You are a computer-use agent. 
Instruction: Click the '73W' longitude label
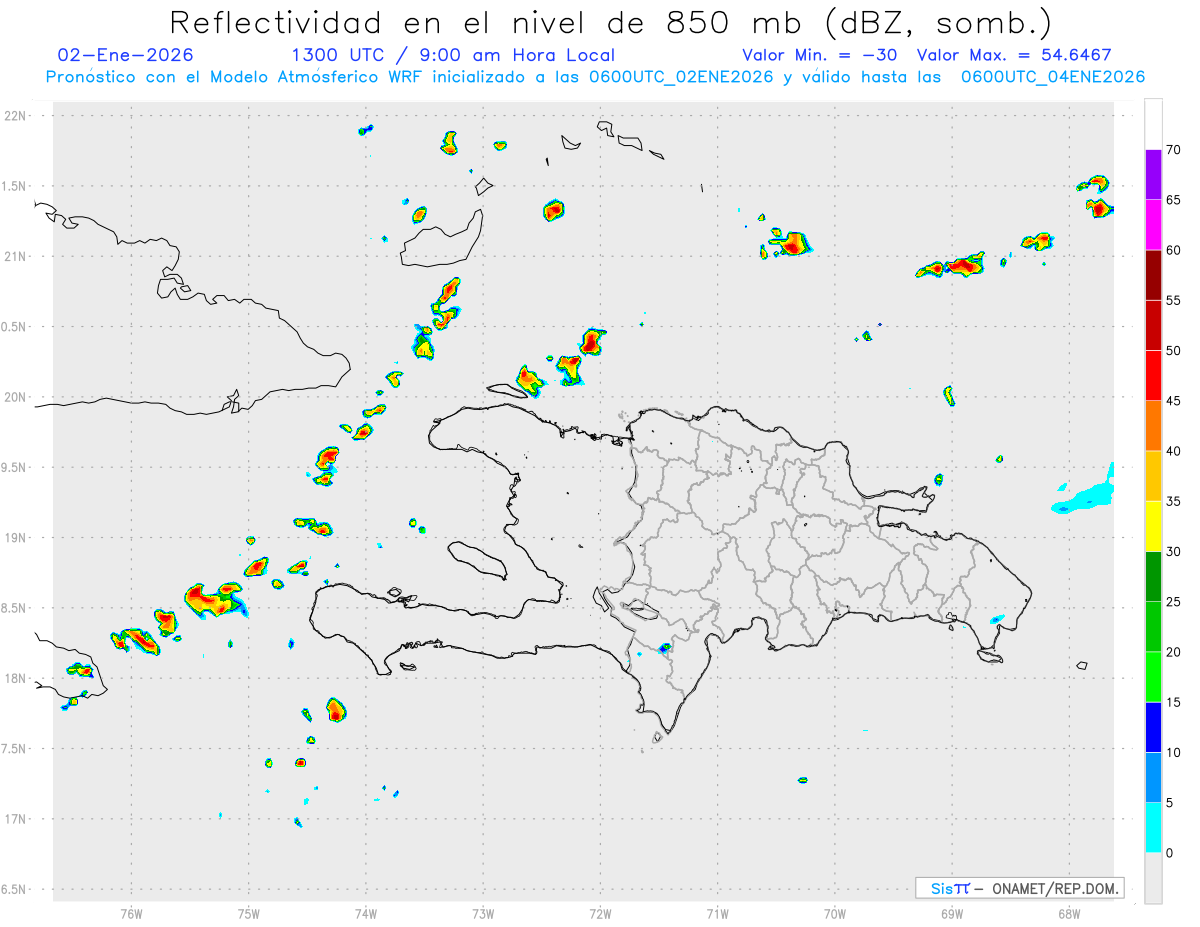(483, 914)
